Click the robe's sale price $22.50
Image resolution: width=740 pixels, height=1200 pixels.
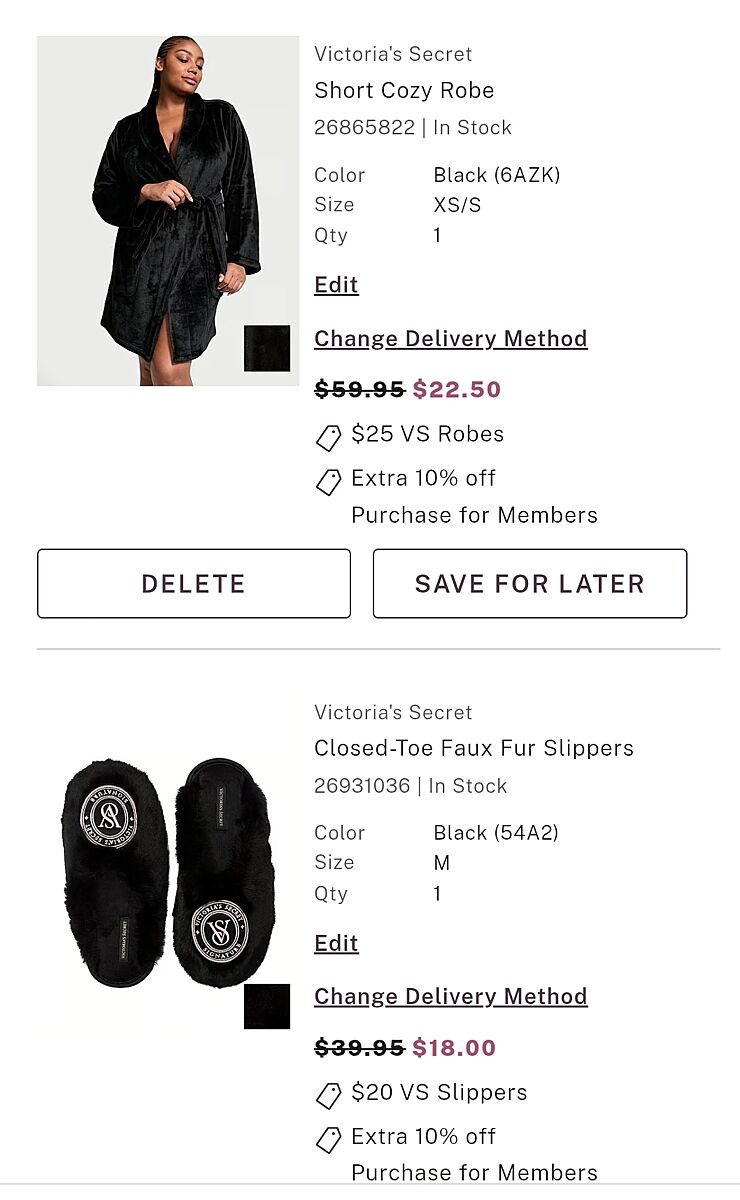(457, 389)
